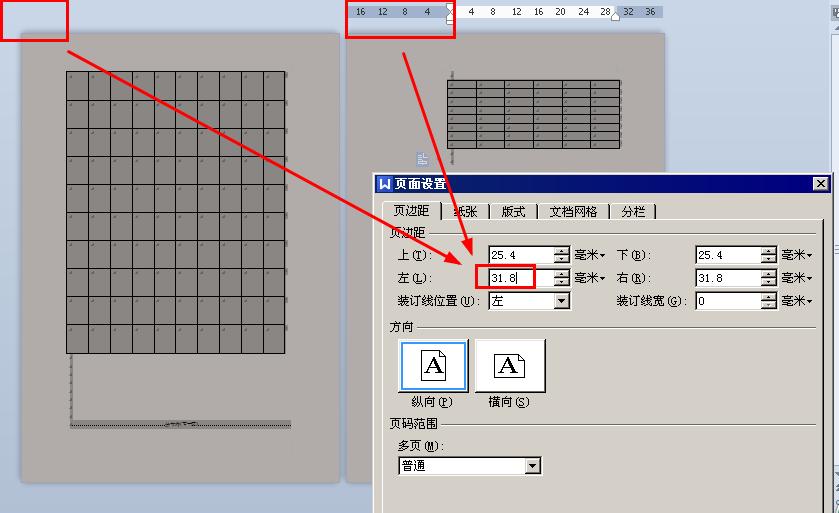Open the 文档网格 tab

pyautogui.click(x=573, y=212)
